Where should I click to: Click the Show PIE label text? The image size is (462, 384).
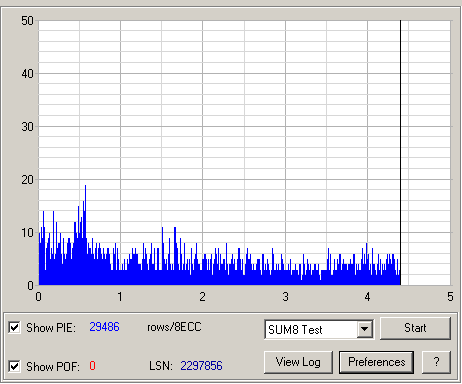tap(51, 328)
